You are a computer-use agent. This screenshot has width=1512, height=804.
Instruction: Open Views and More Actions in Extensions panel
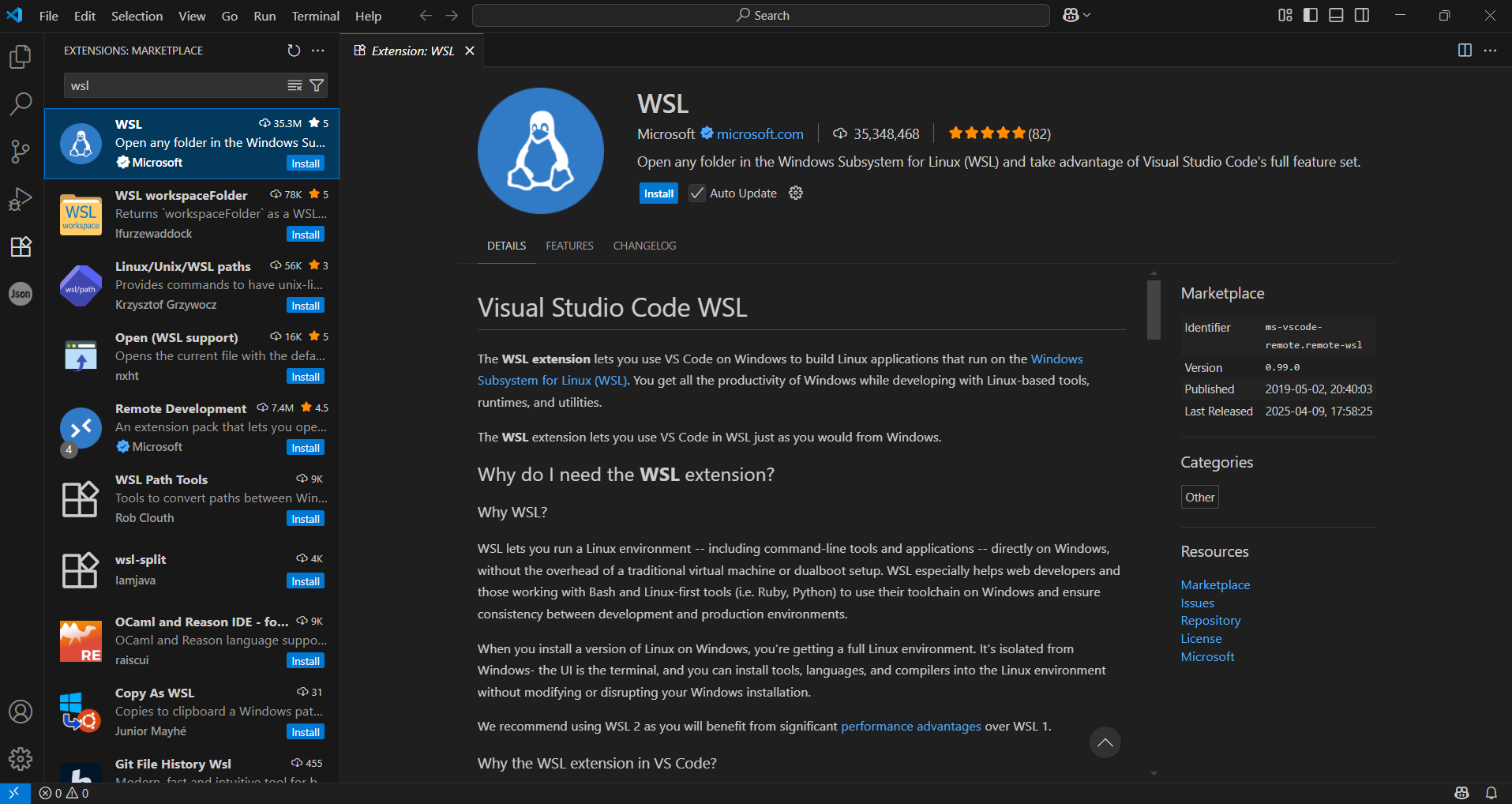(318, 51)
